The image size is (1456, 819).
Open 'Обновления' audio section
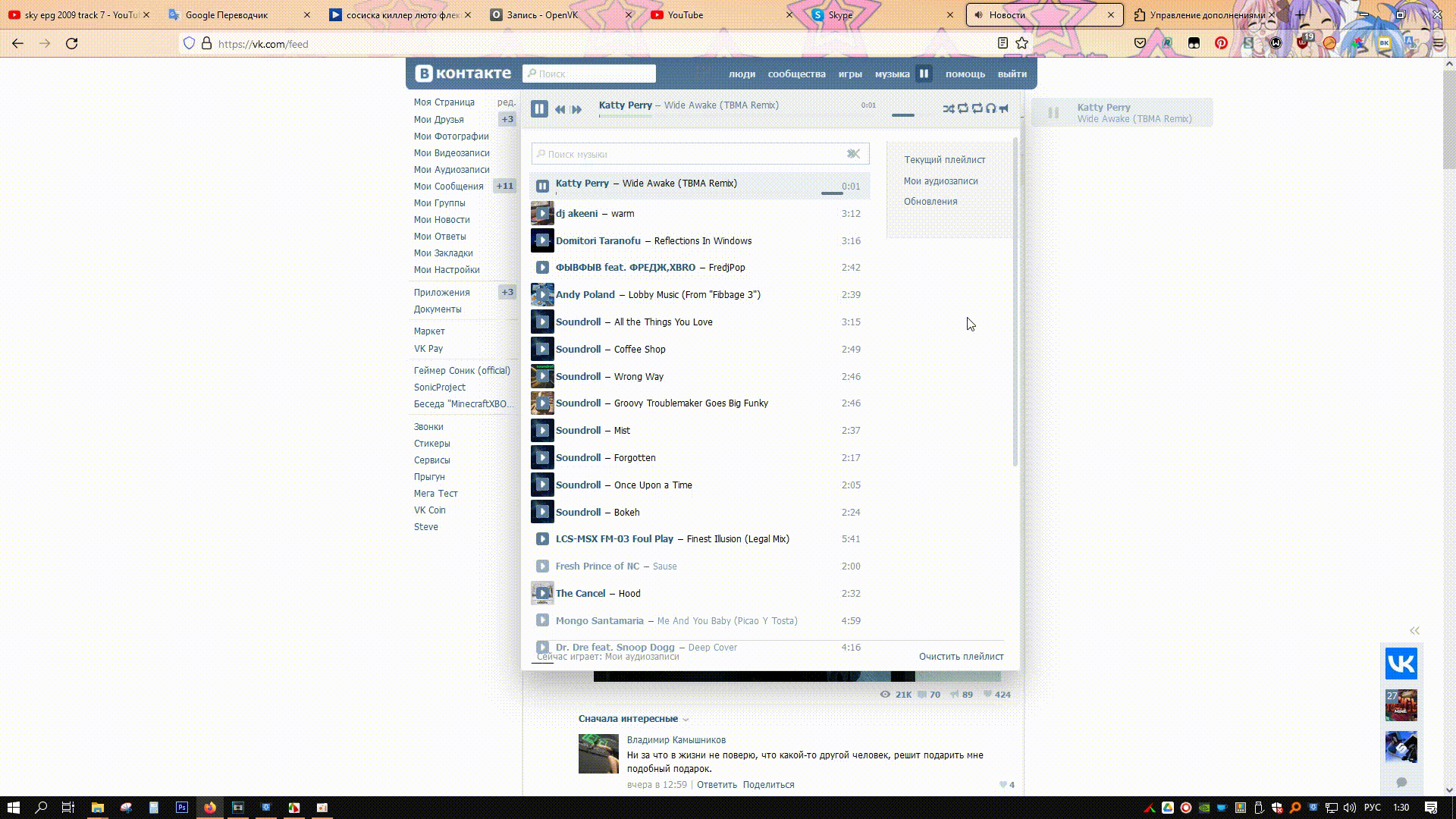pyautogui.click(x=930, y=202)
